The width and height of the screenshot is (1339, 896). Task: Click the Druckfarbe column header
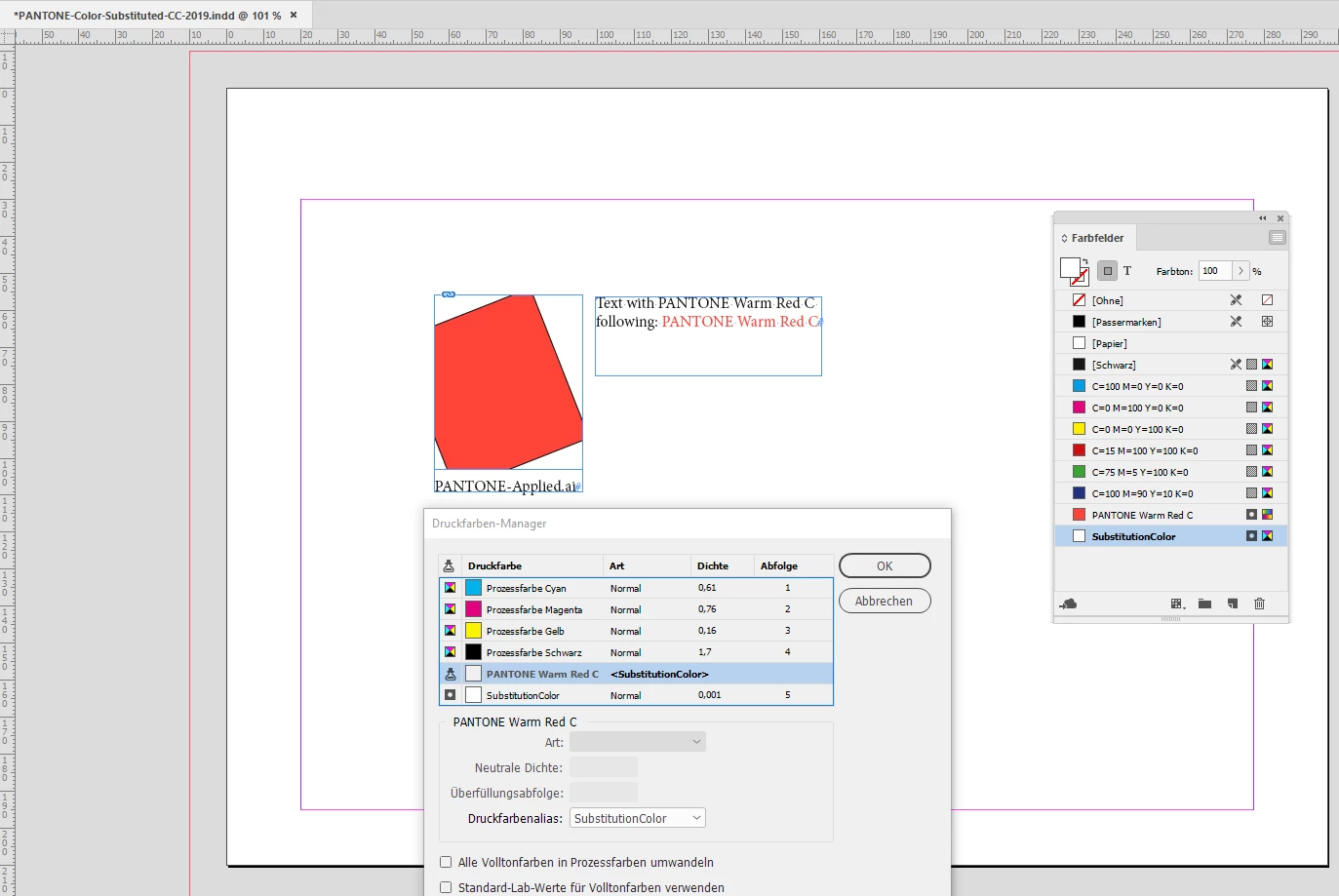click(532, 565)
